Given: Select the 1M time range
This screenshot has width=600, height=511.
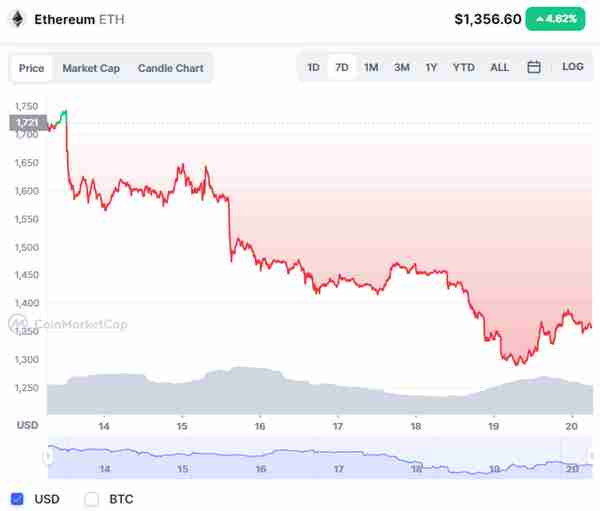Looking at the screenshot, I should point(371,68).
